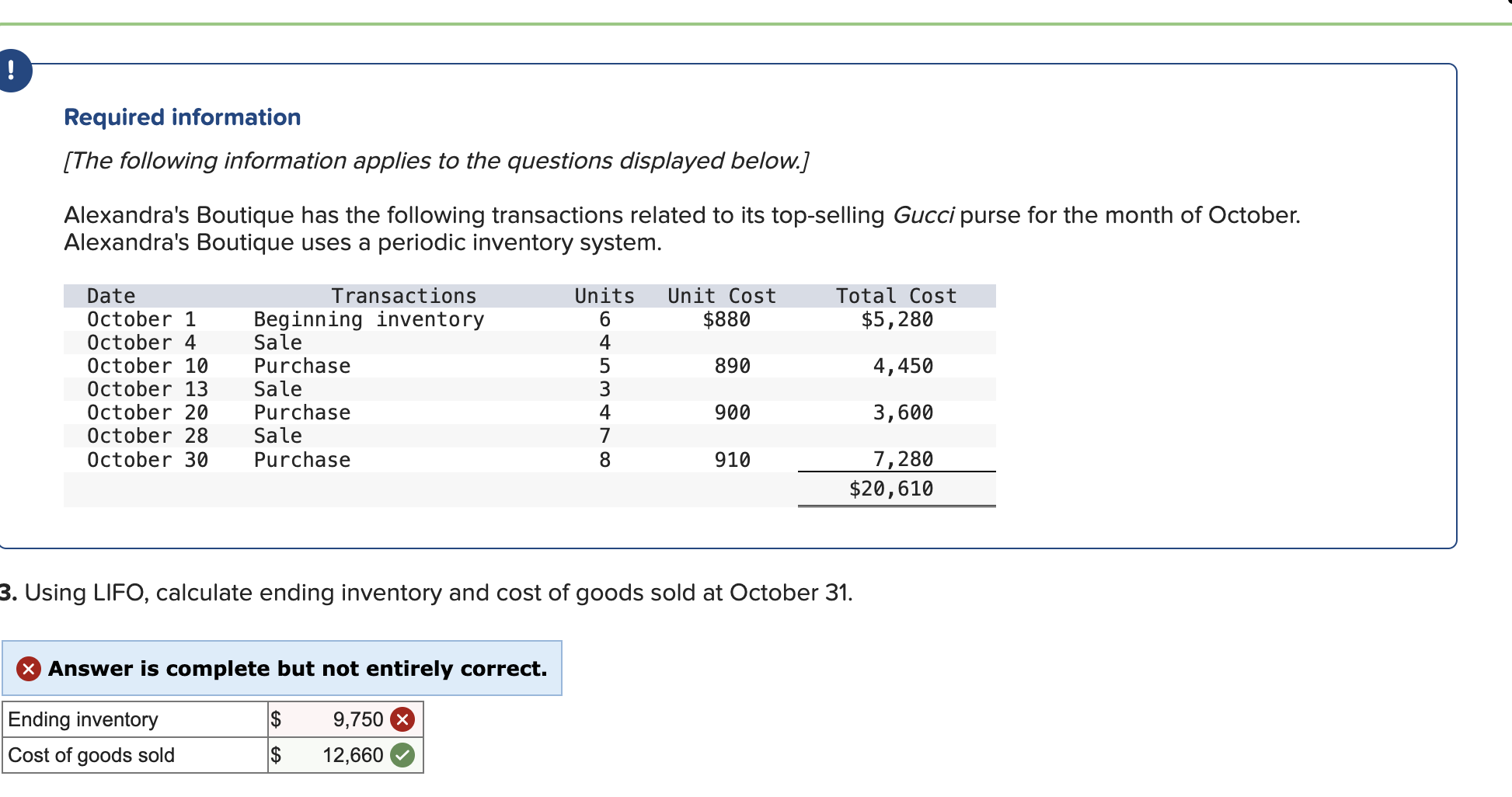Click the green checkmark beside 12,660
This screenshot has width=1512, height=797.
point(403,755)
